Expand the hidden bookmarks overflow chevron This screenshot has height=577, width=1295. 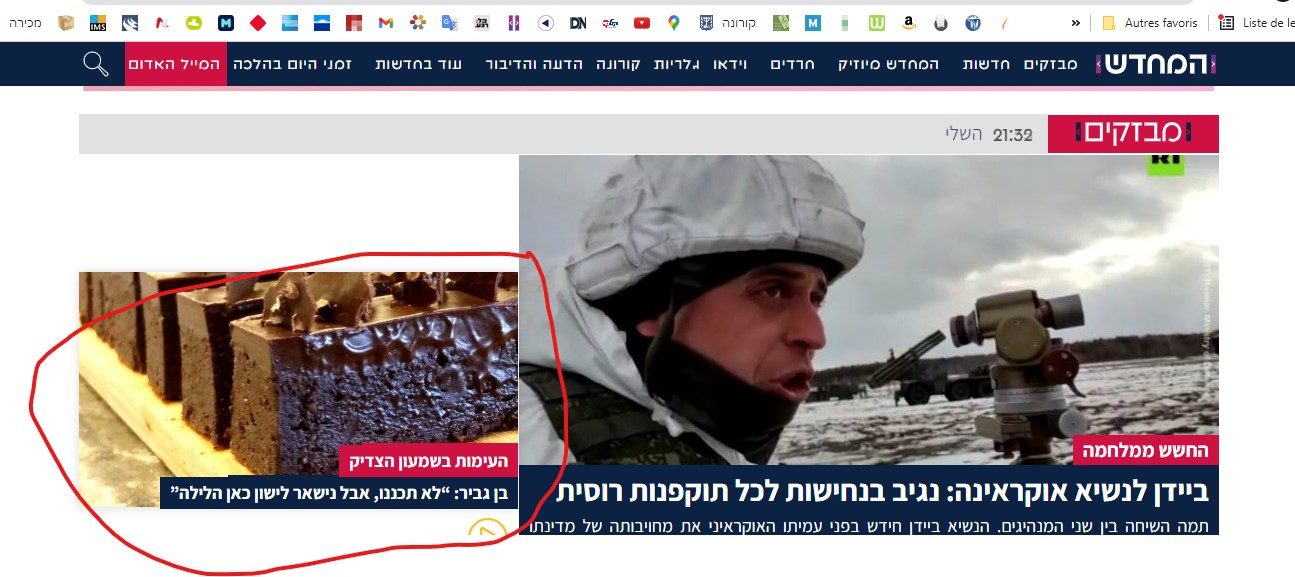point(1077,21)
